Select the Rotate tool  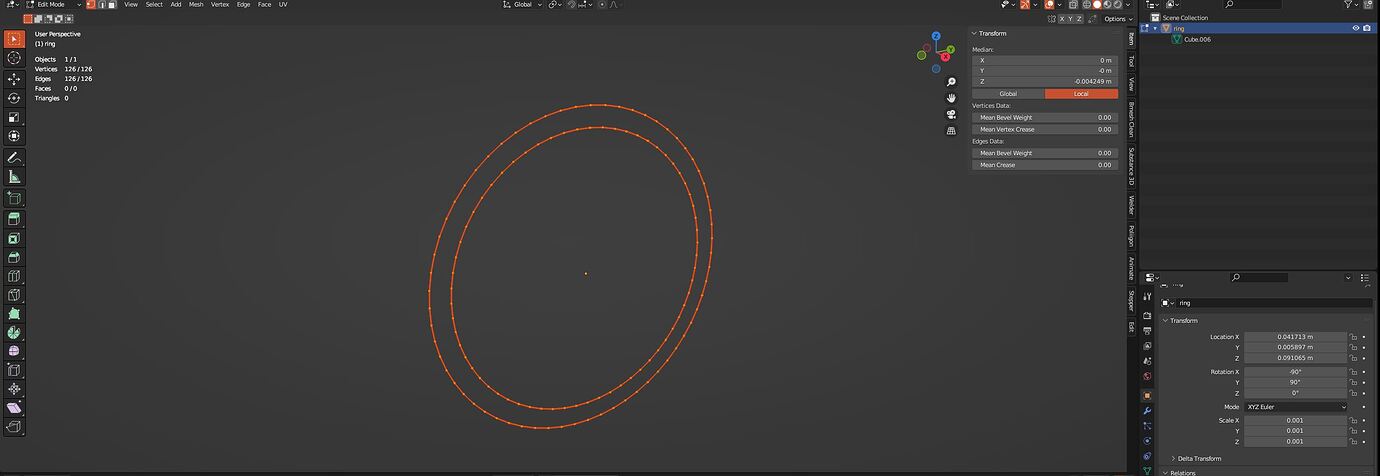coord(14,98)
